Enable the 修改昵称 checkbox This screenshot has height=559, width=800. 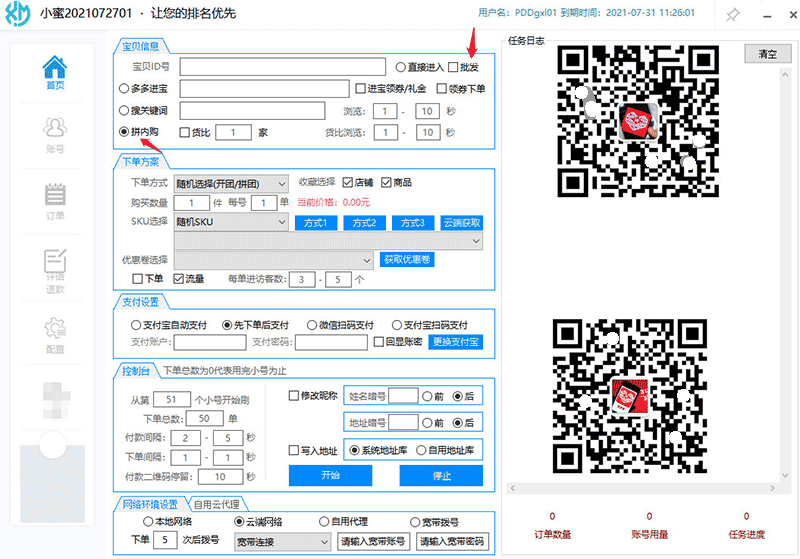(294, 396)
